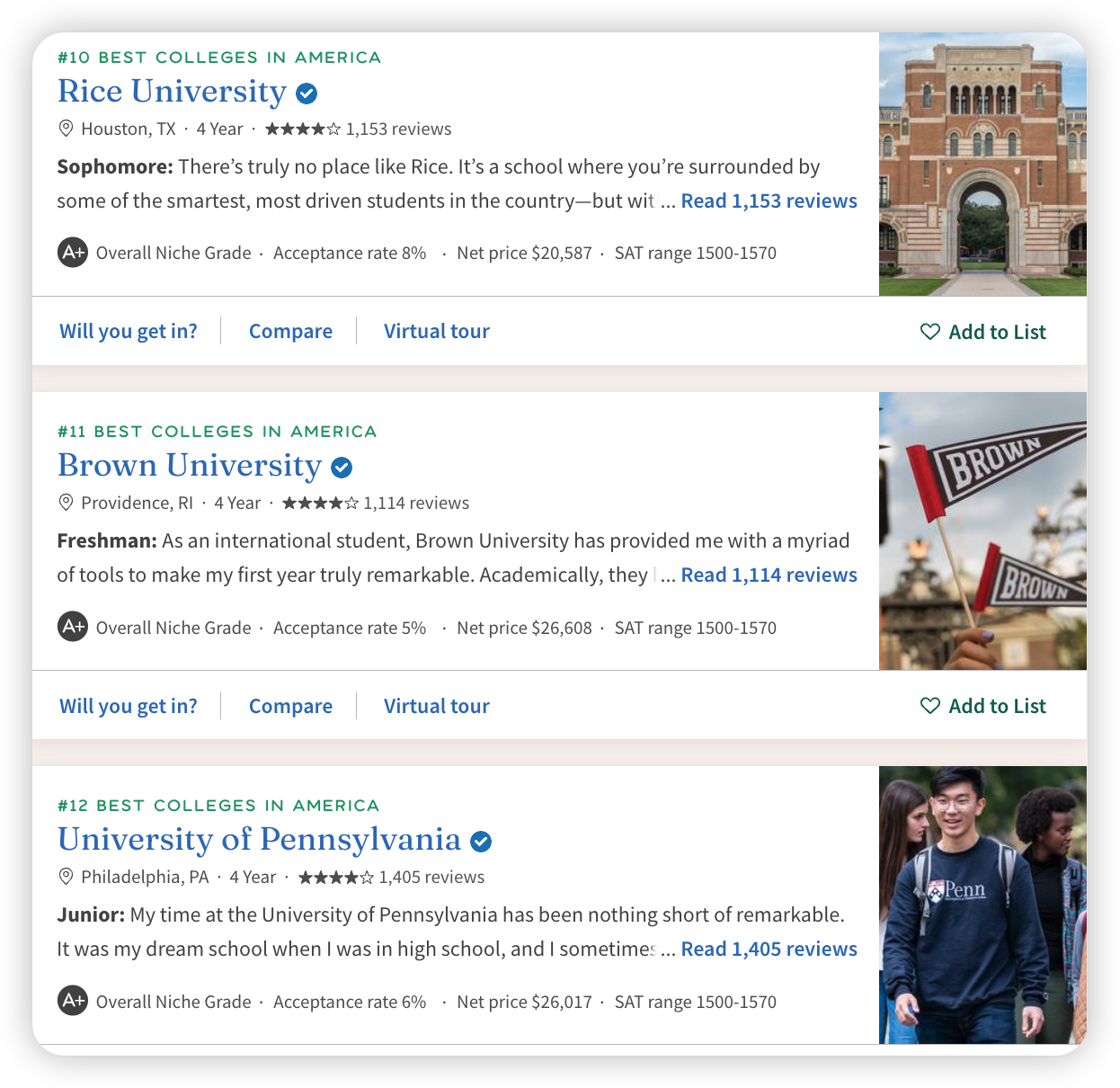
Task: Click location pin icon for Providence, RI
Action: pos(66,503)
